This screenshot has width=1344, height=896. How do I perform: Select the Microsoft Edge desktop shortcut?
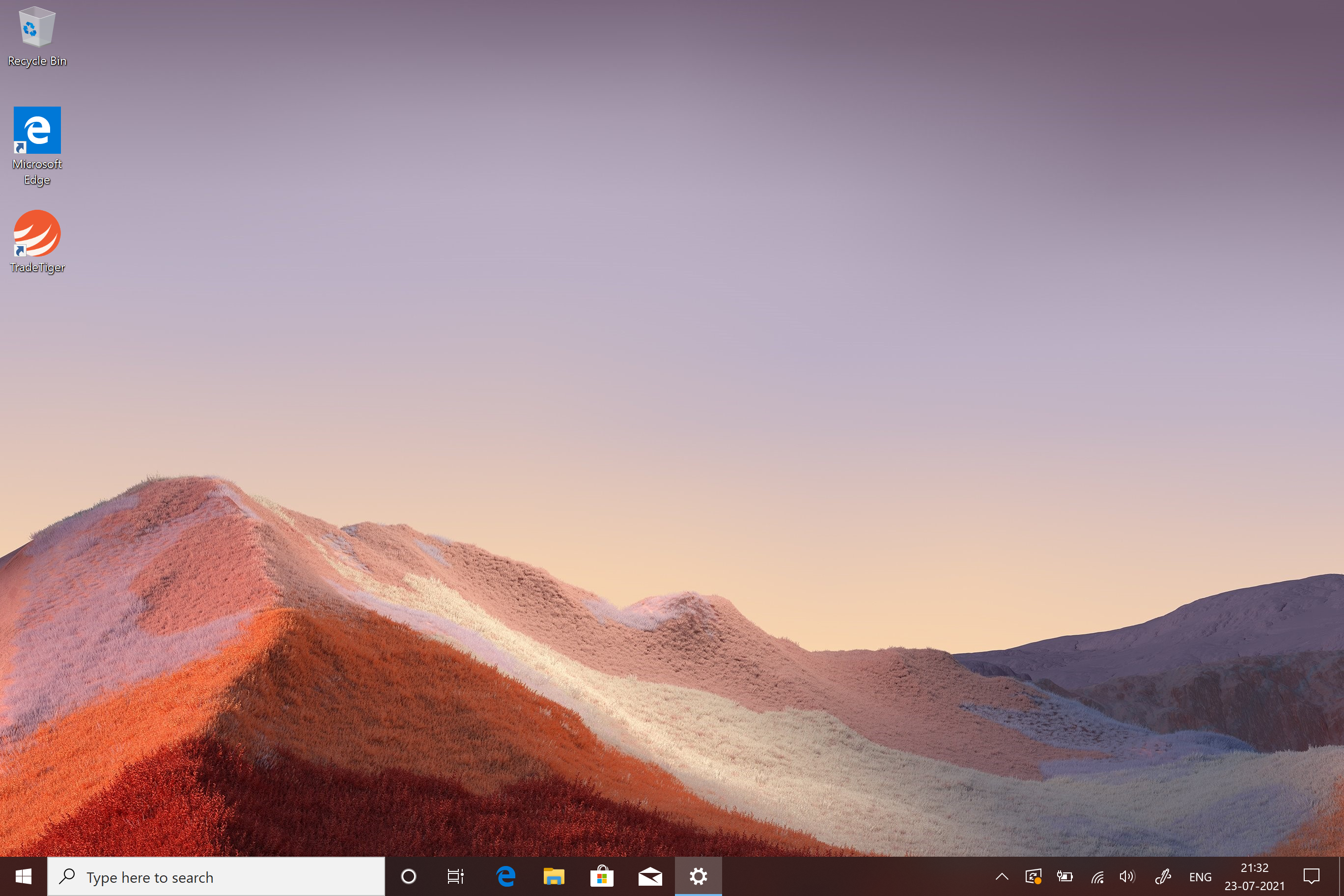[37, 146]
